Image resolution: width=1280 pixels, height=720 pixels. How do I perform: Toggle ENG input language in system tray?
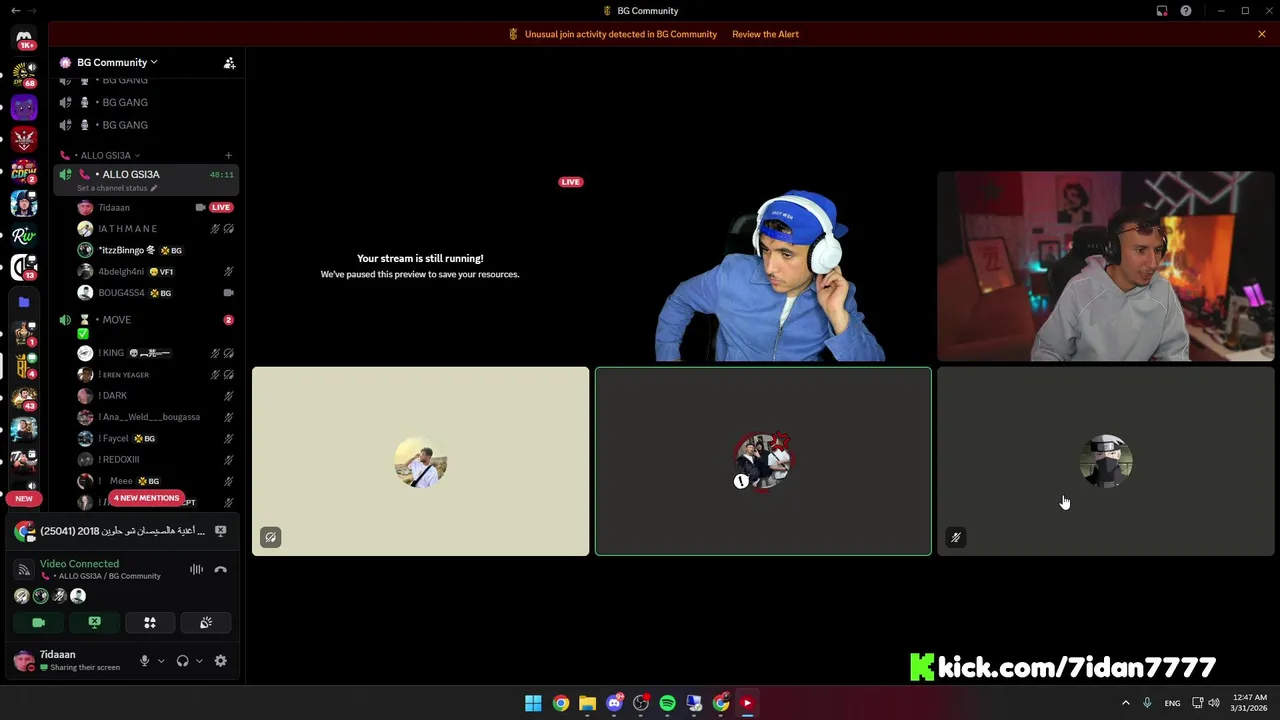[1172, 703]
